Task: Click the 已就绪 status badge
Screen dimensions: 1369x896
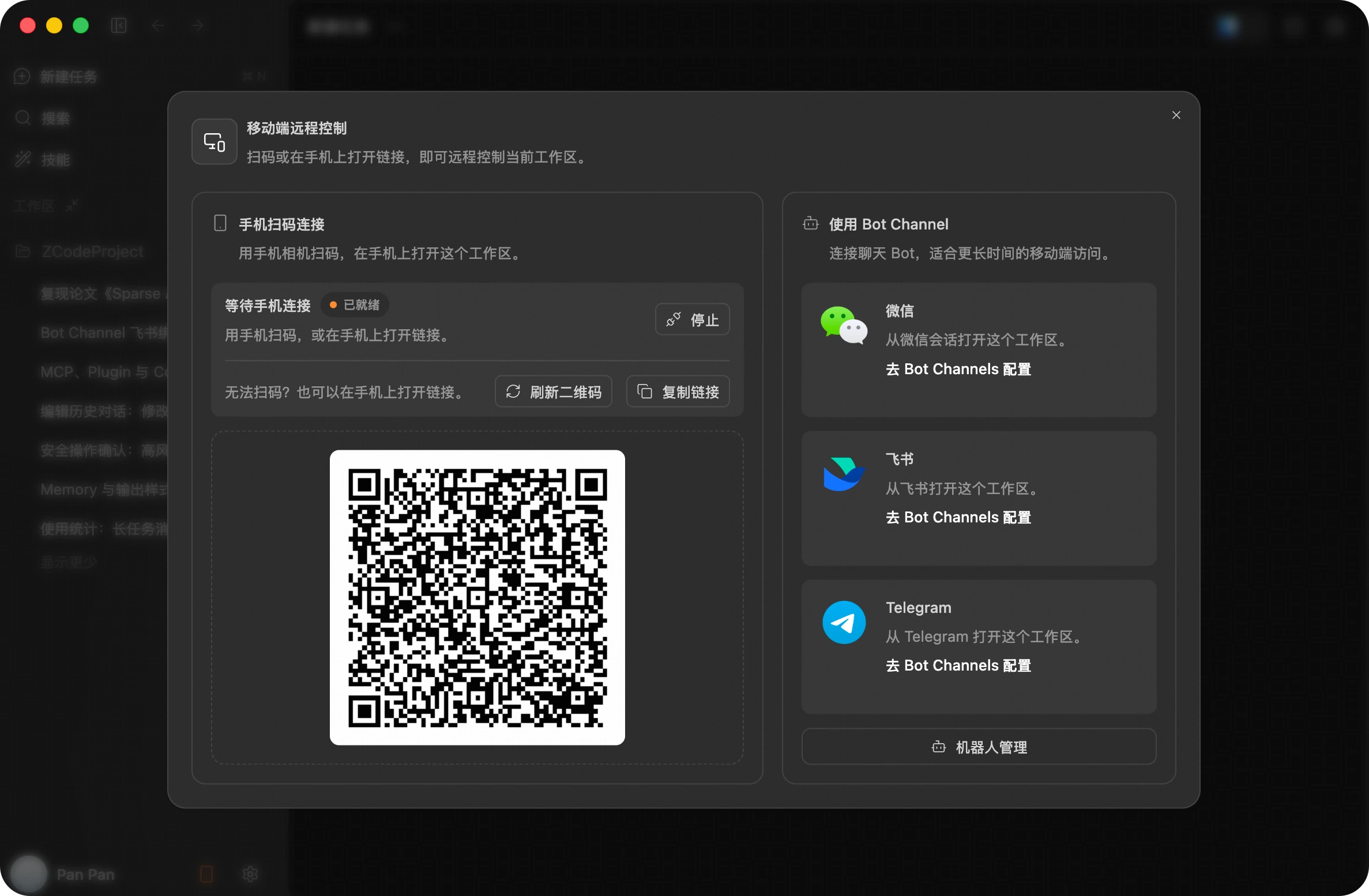Action: click(355, 305)
